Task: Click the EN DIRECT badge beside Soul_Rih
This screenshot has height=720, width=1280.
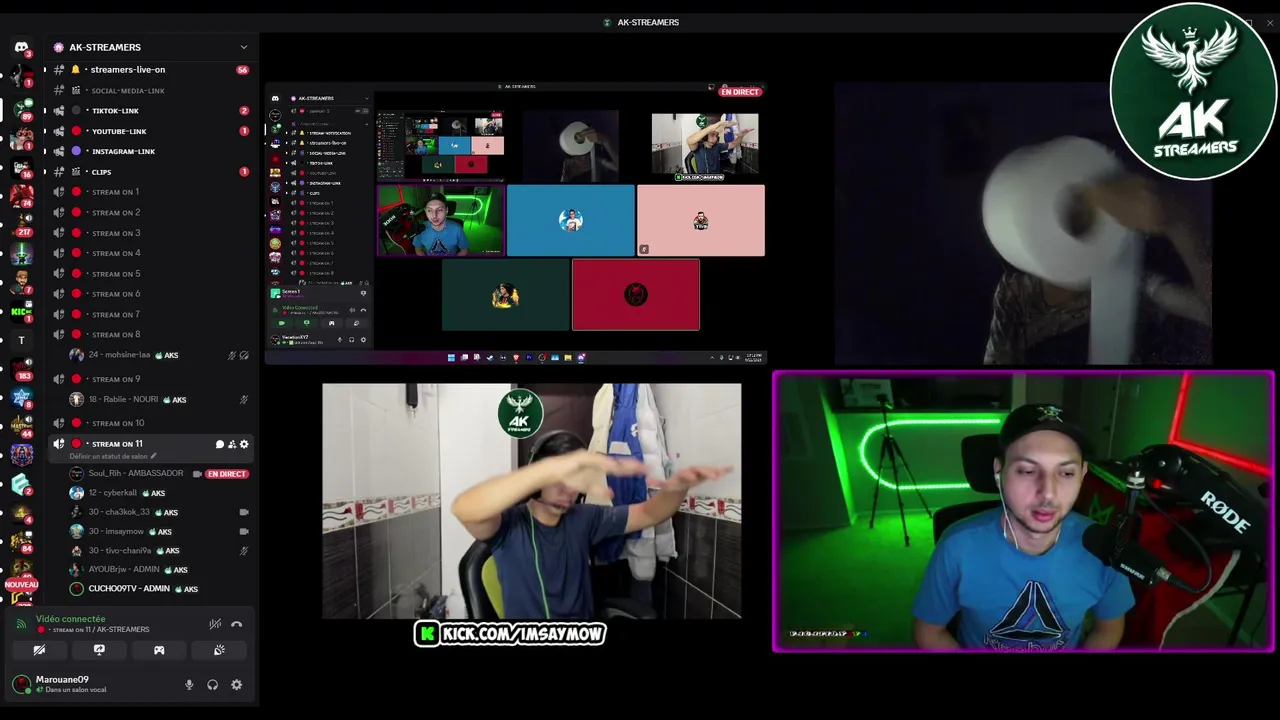Action: (227, 474)
